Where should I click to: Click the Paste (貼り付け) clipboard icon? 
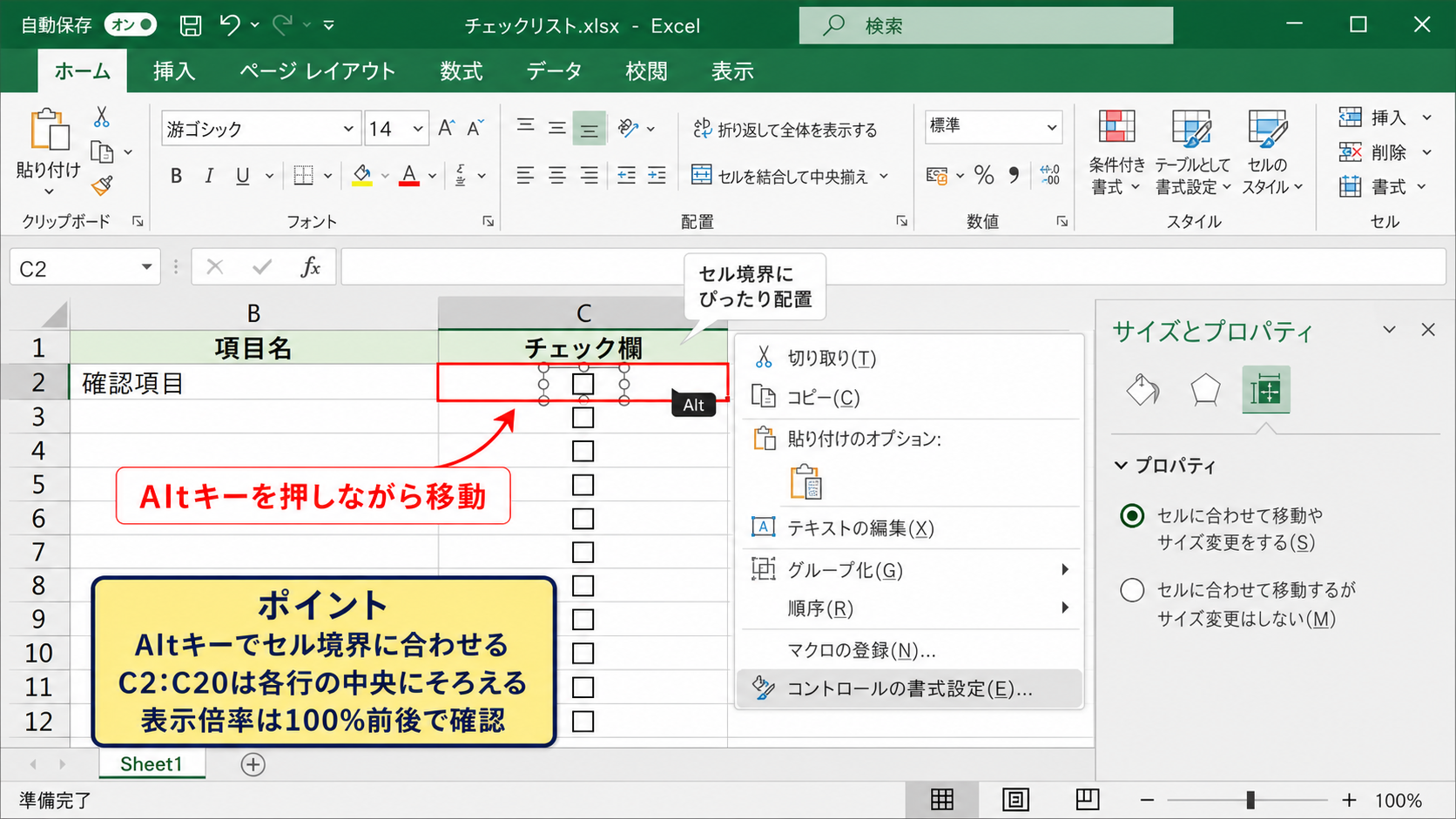tap(50, 130)
